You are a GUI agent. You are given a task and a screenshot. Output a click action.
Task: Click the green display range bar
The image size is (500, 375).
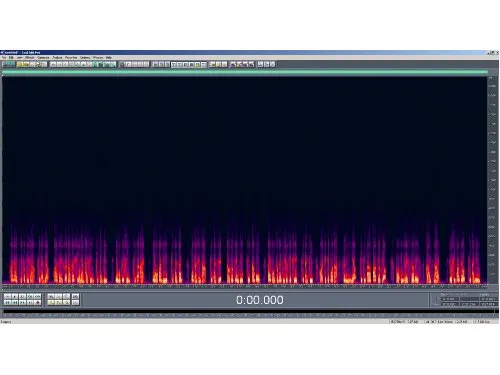point(245,72)
